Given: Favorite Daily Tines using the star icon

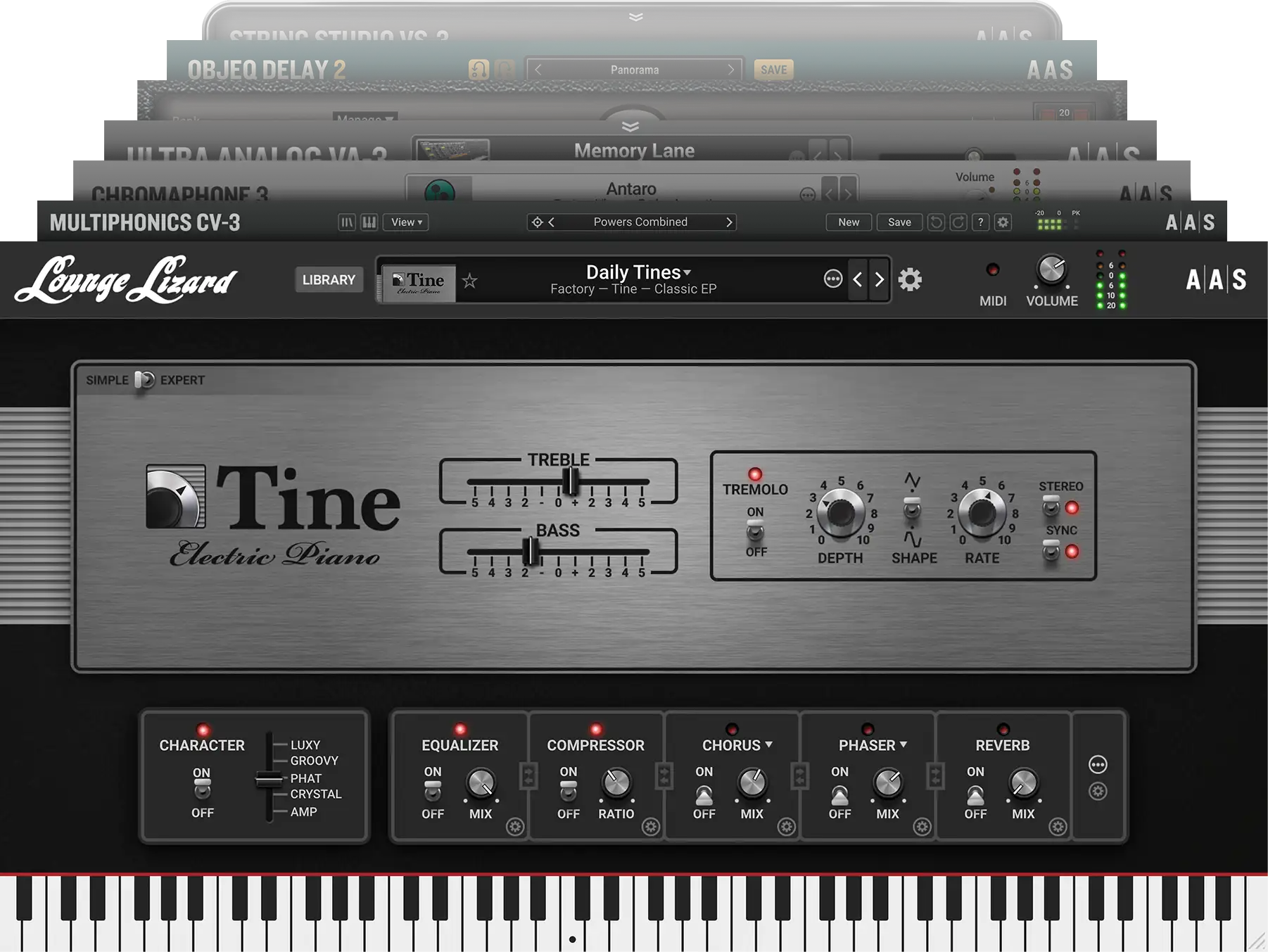Looking at the screenshot, I should (x=469, y=281).
